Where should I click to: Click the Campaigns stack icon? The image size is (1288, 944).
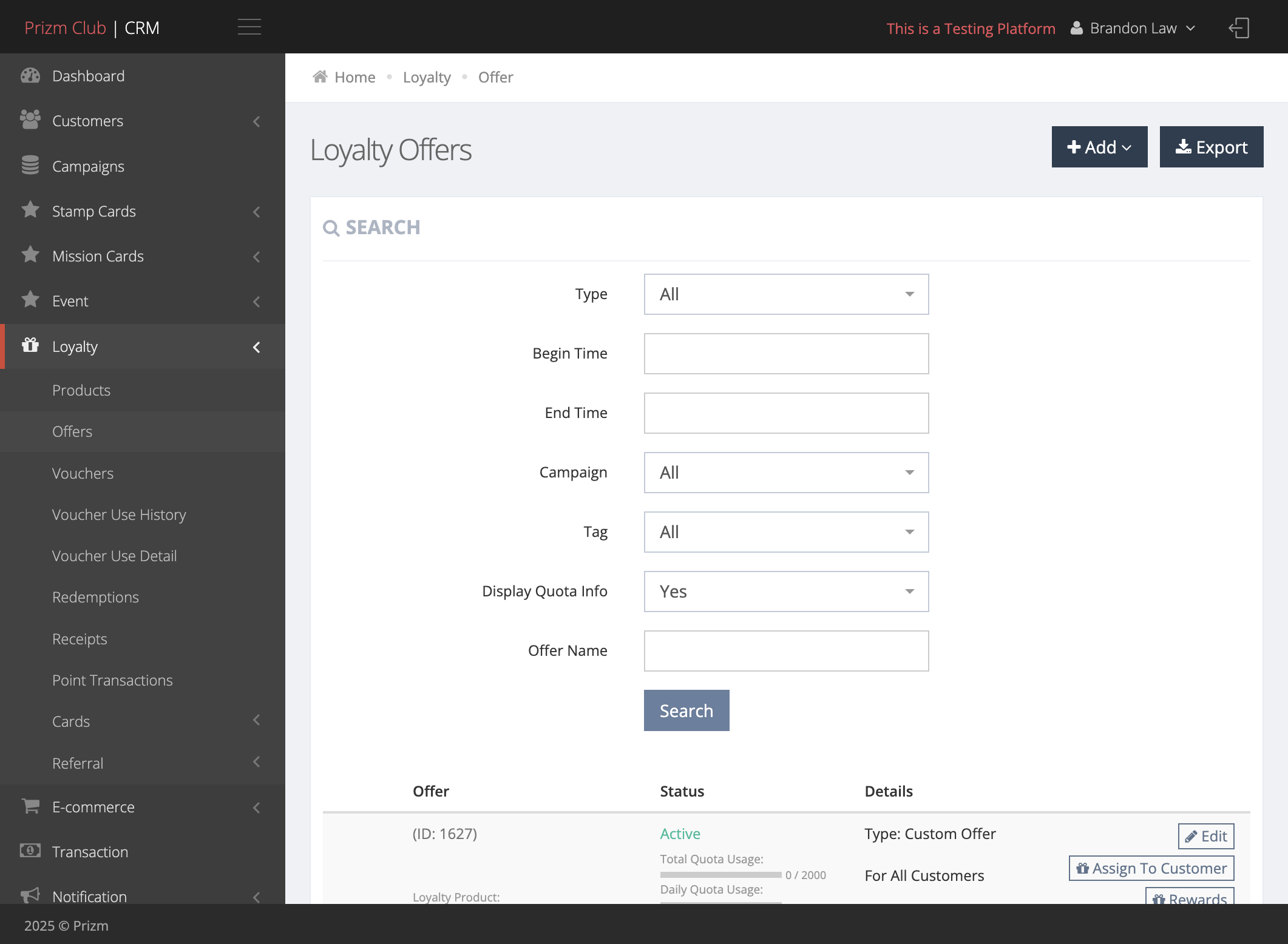(30, 165)
